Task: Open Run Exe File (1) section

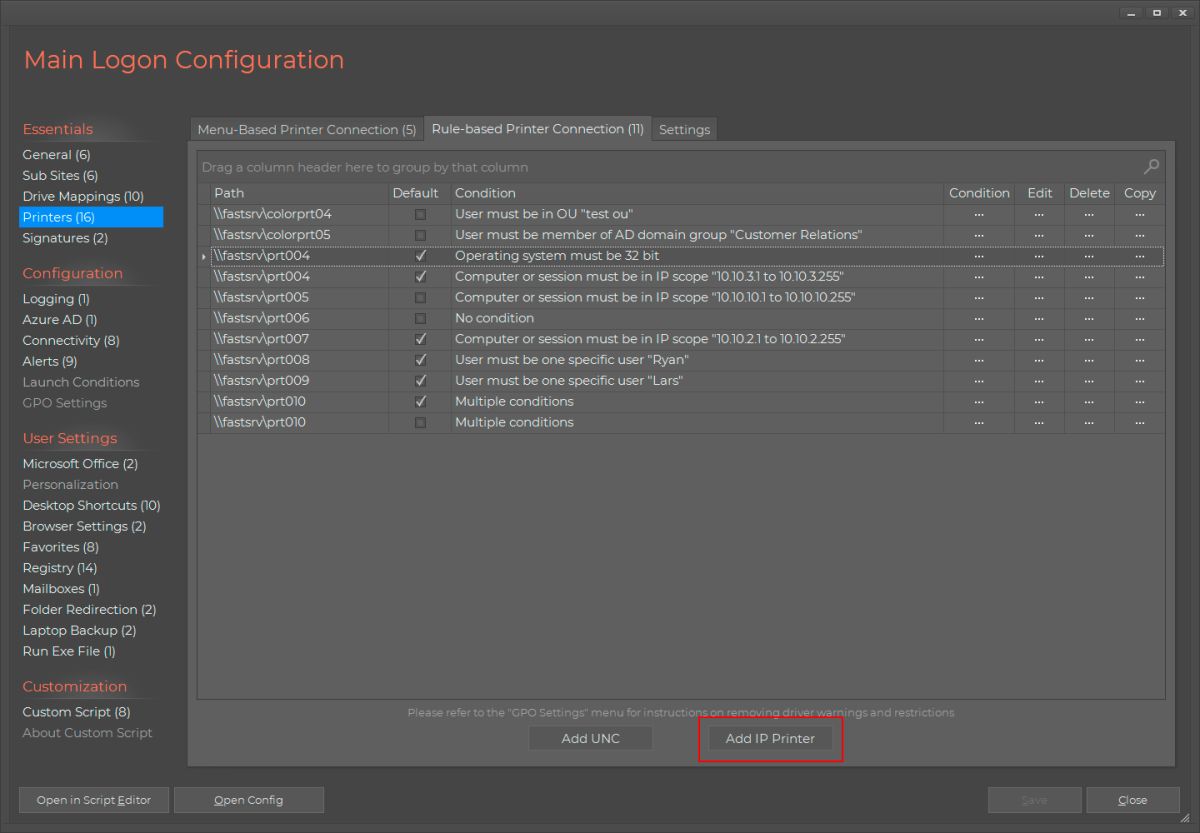Action: click(x=69, y=652)
